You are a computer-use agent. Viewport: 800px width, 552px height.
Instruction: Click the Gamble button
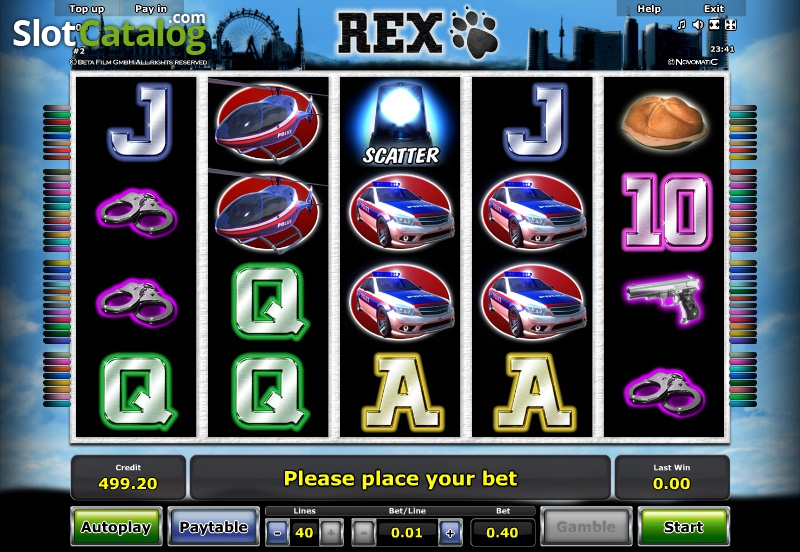click(x=586, y=526)
